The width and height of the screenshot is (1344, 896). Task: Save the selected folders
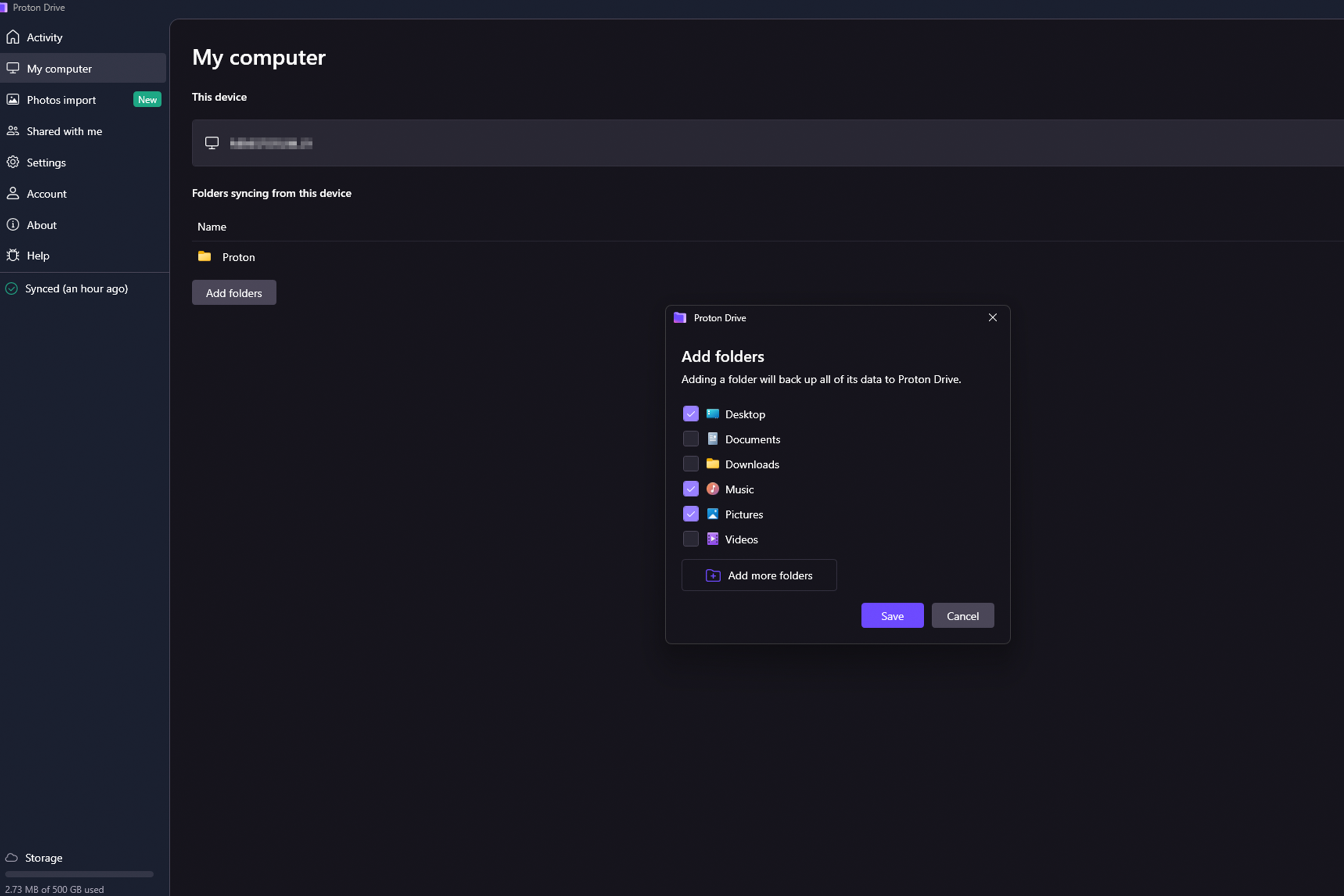(x=892, y=616)
